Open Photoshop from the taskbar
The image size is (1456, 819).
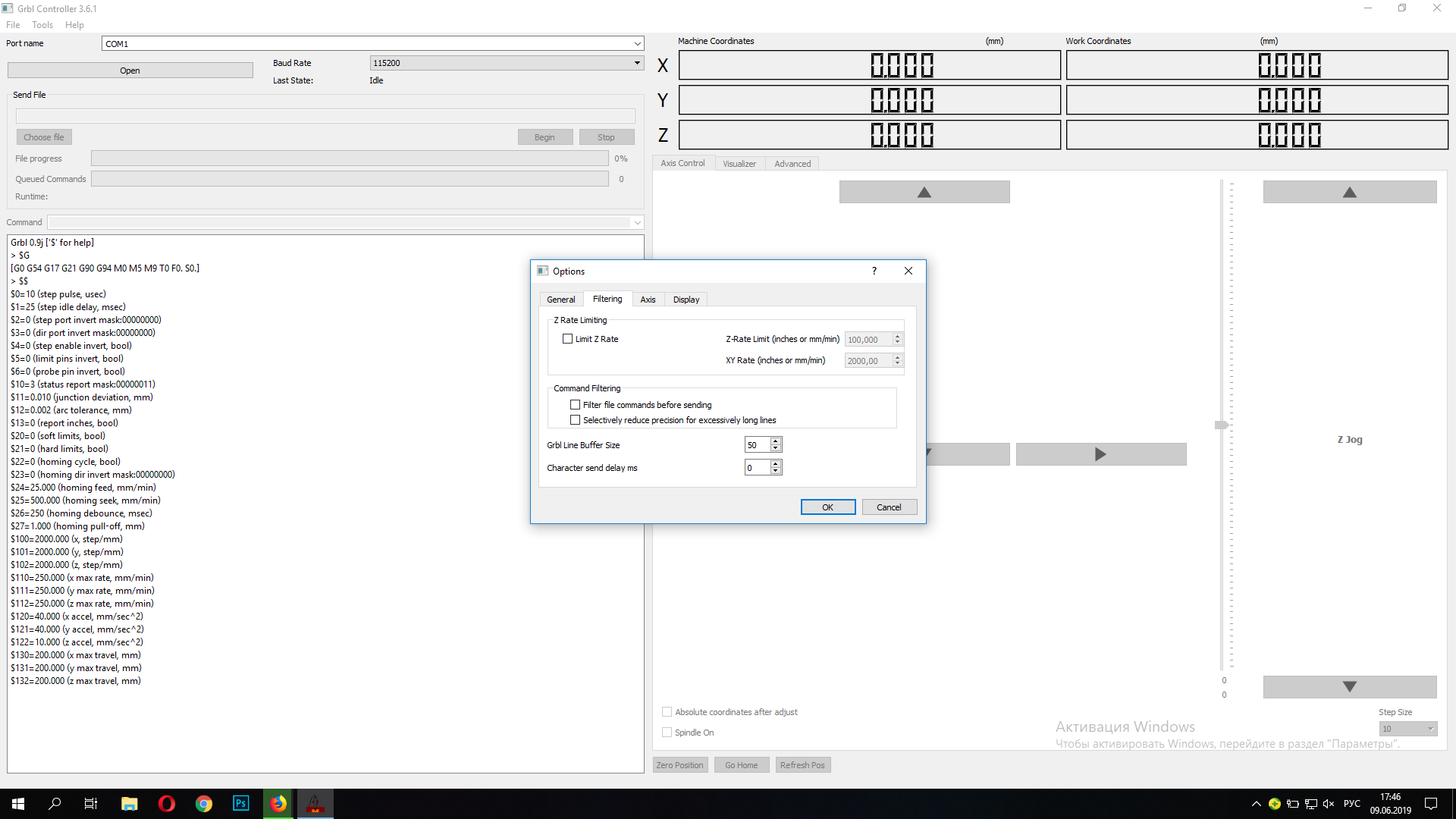coord(240,803)
